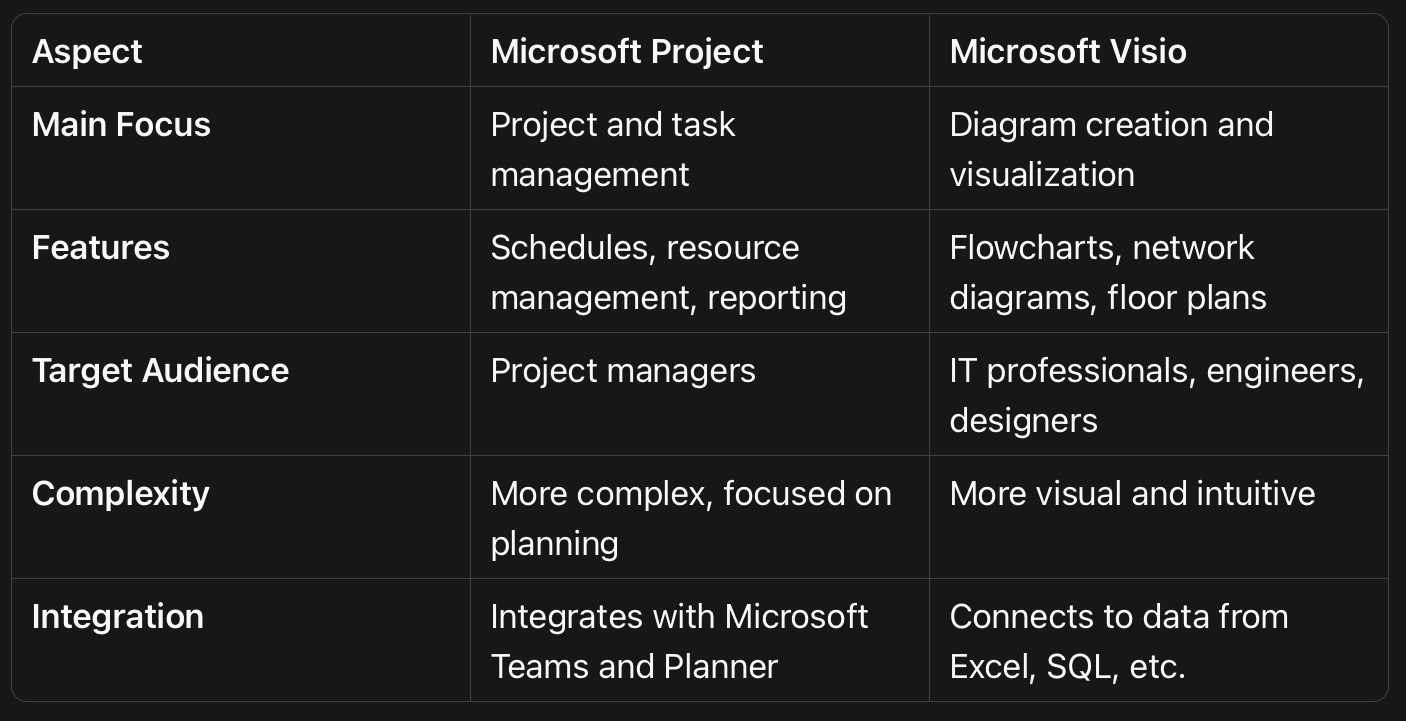Select 'Integrates with Microsoft Teams and Planner' cell
1406x721 pixels.
679,641
